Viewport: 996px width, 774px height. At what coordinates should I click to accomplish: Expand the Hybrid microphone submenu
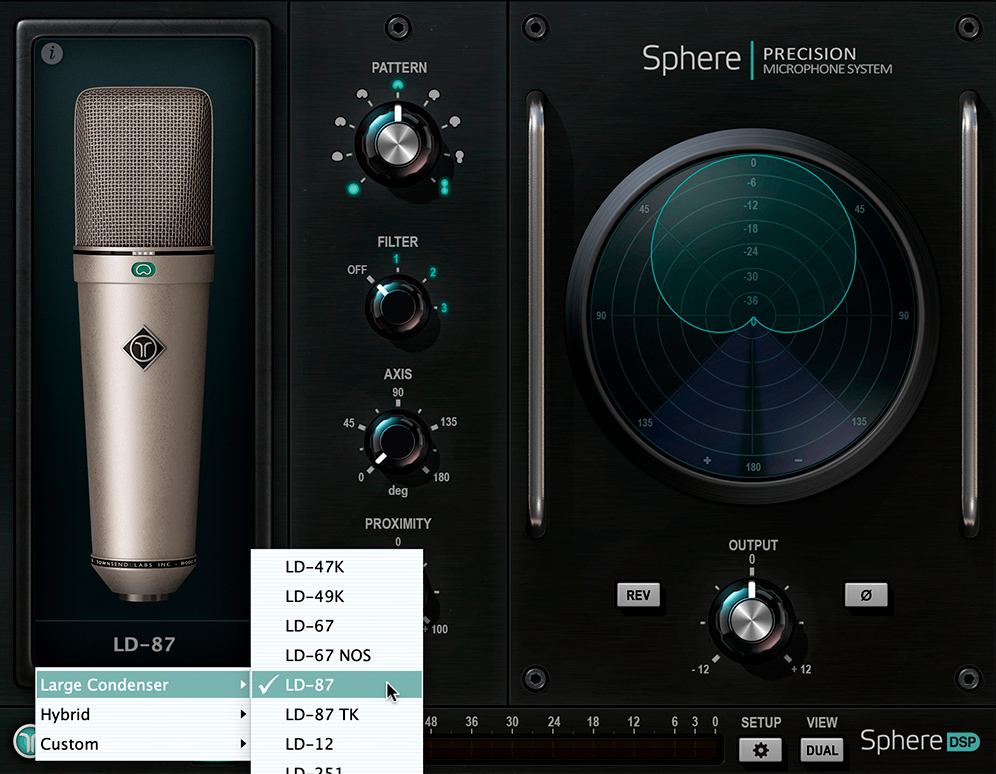pyautogui.click(x=142, y=714)
